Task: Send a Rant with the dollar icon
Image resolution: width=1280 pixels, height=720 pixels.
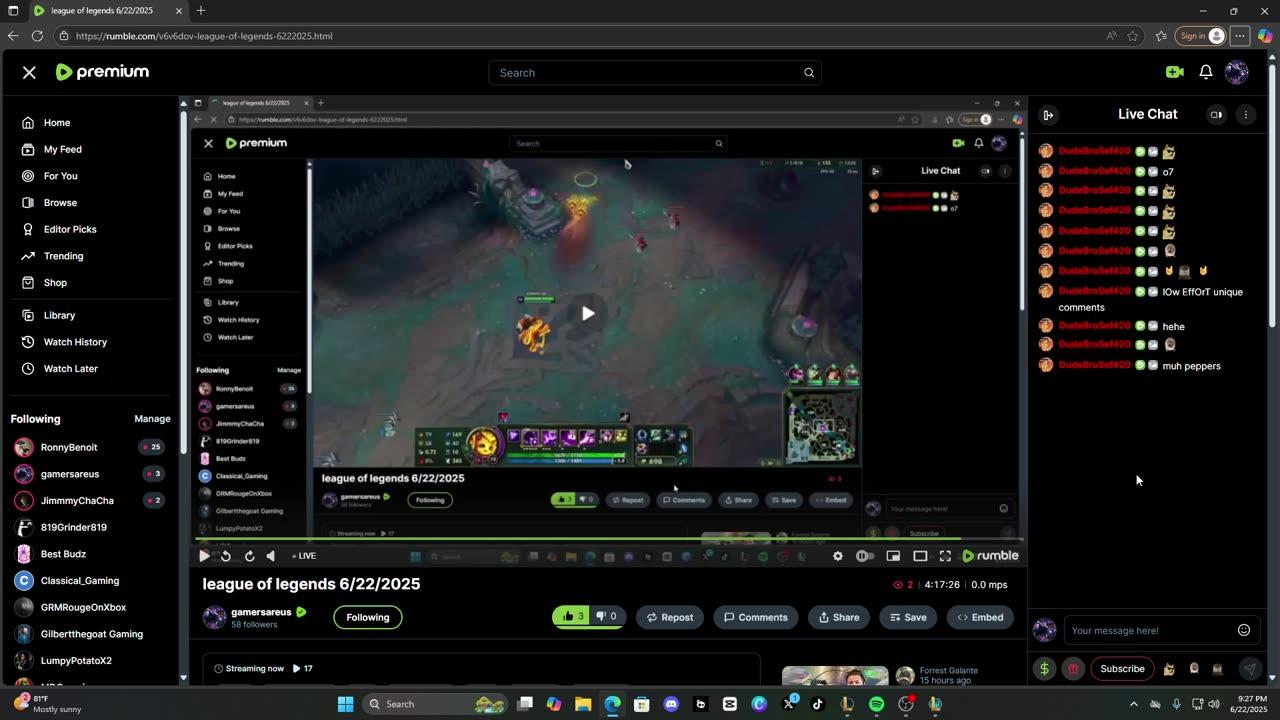Action: click(x=1044, y=669)
